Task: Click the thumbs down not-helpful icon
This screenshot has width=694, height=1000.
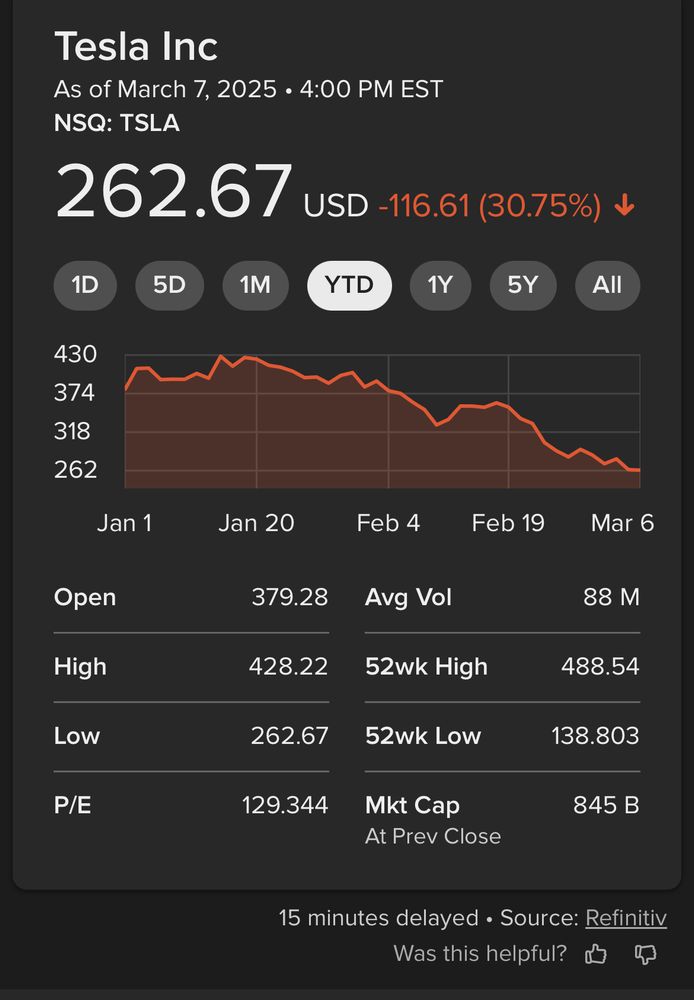Action: [646, 954]
